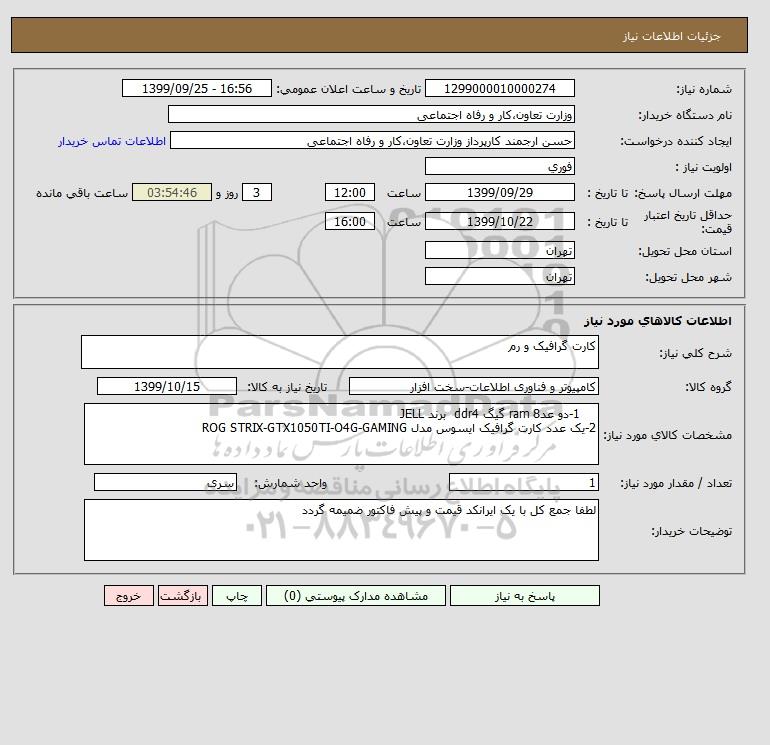770x745 pixels.
Task: Click the item specifications text area
Action: (x=341, y=434)
